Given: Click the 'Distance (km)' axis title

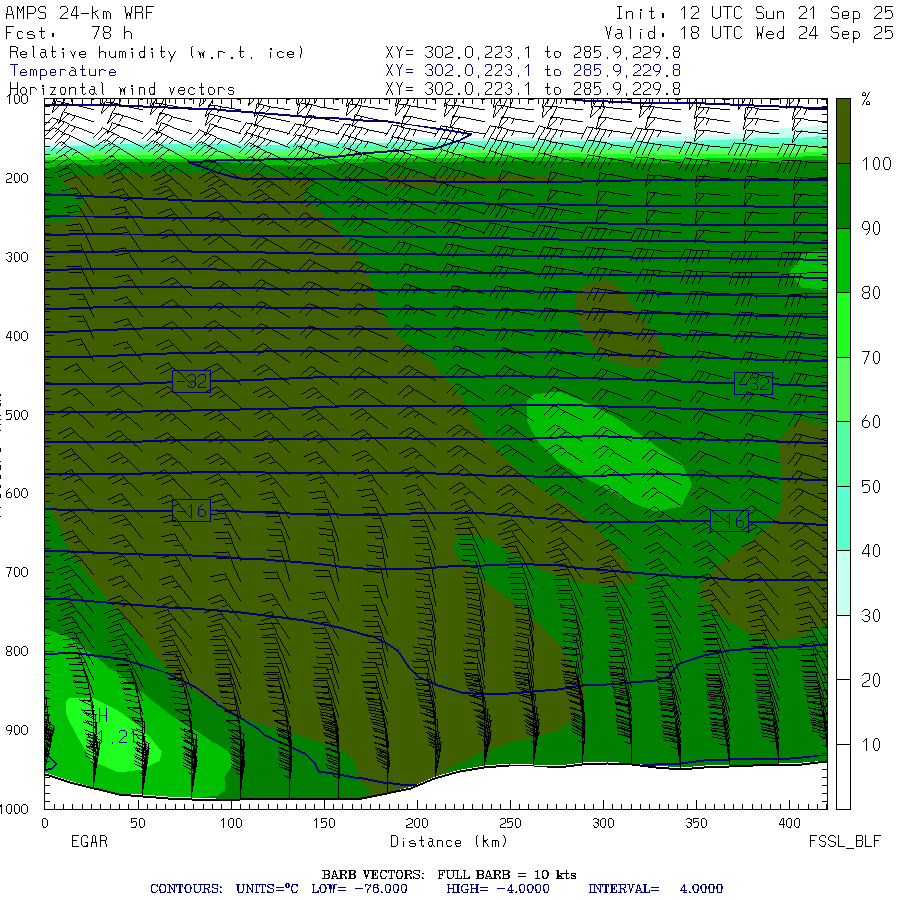Looking at the screenshot, I should tap(449, 842).
